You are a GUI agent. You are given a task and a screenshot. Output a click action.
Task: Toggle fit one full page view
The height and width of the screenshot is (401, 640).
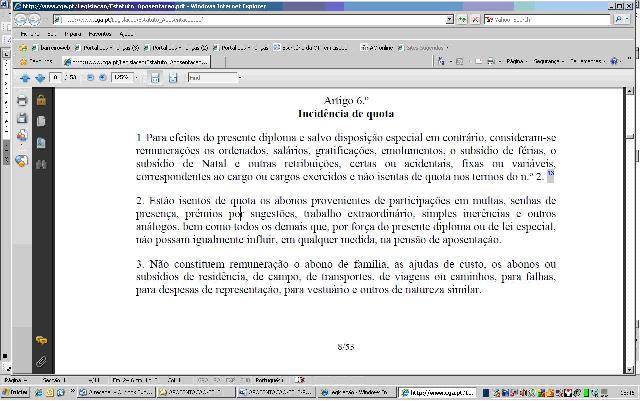(x=173, y=78)
